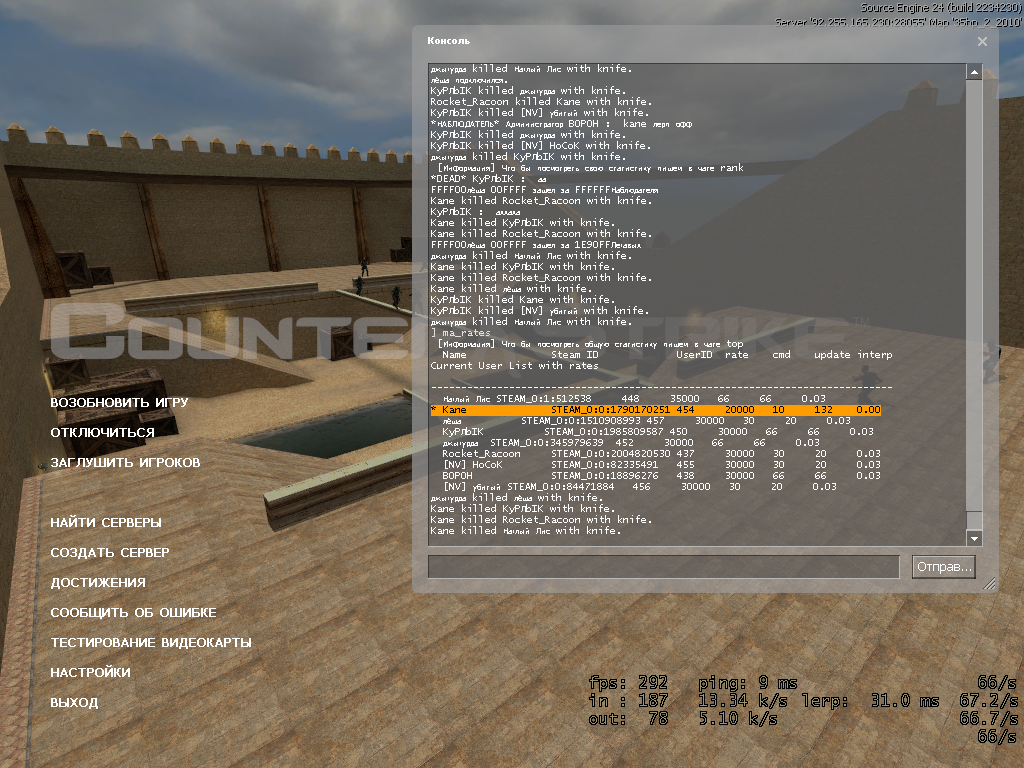This screenshot has width=1024, height=768.
Task: Open НАСТРОЙКИ from main menu
Action: 90,673
